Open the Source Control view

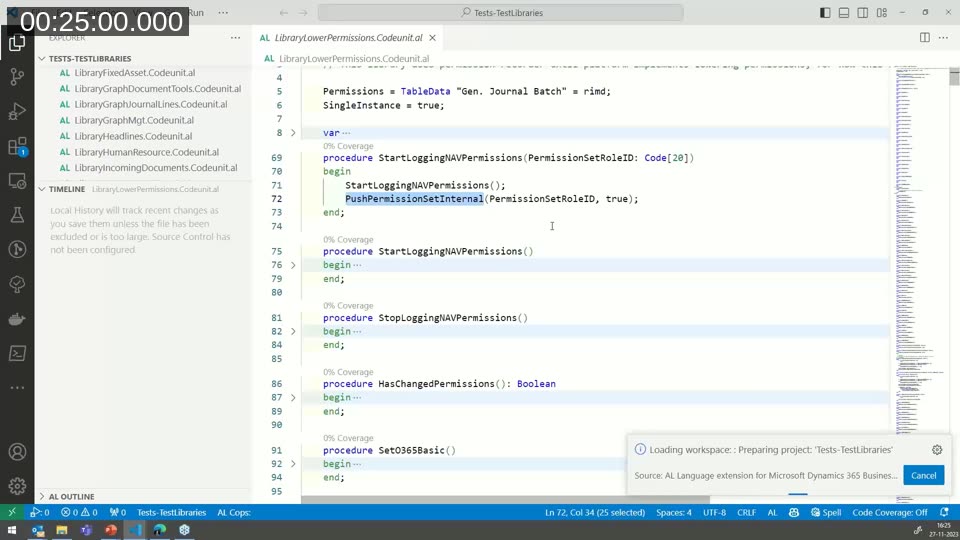coord(17,77)
